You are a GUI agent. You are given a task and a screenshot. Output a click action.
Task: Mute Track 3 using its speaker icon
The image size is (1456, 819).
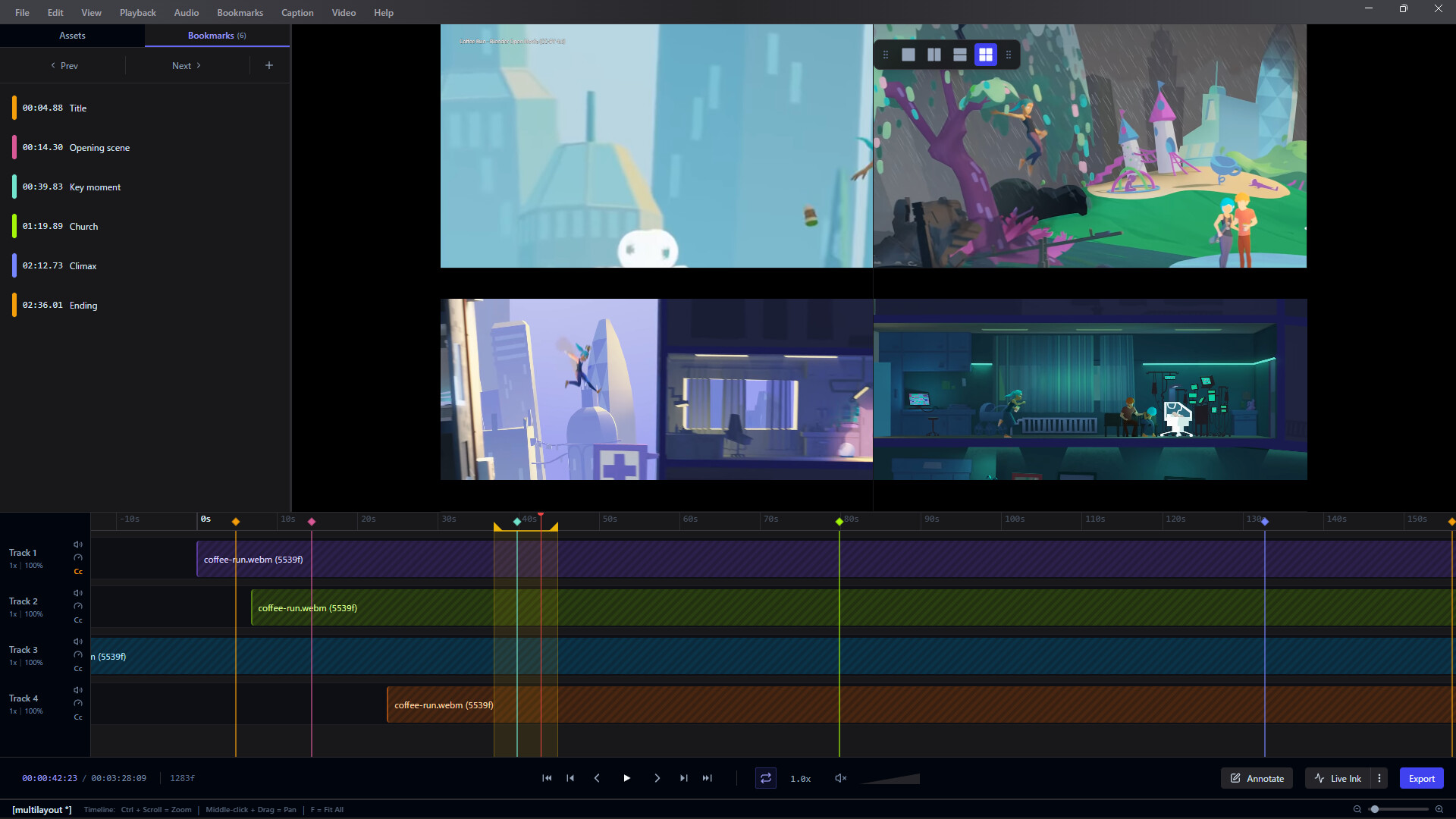click(x=78, y=641)
